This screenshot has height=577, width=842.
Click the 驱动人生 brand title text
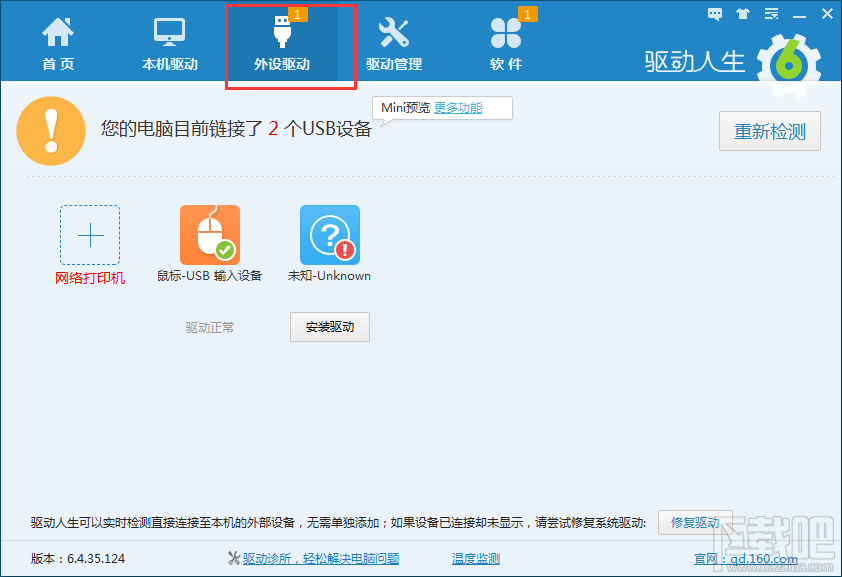tap(695, 62)
